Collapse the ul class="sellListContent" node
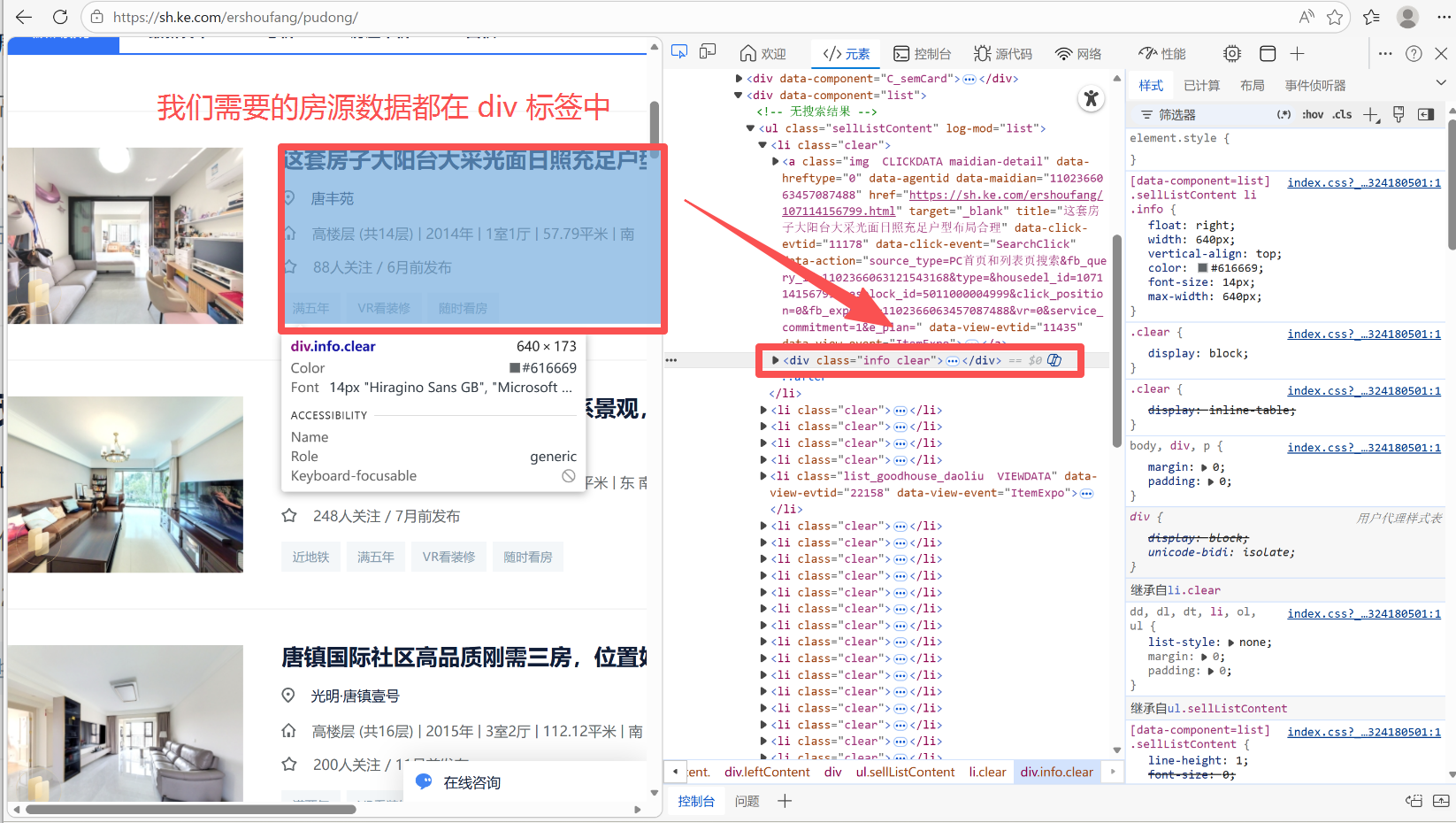 pyautogui.click(x=751, y=128)
